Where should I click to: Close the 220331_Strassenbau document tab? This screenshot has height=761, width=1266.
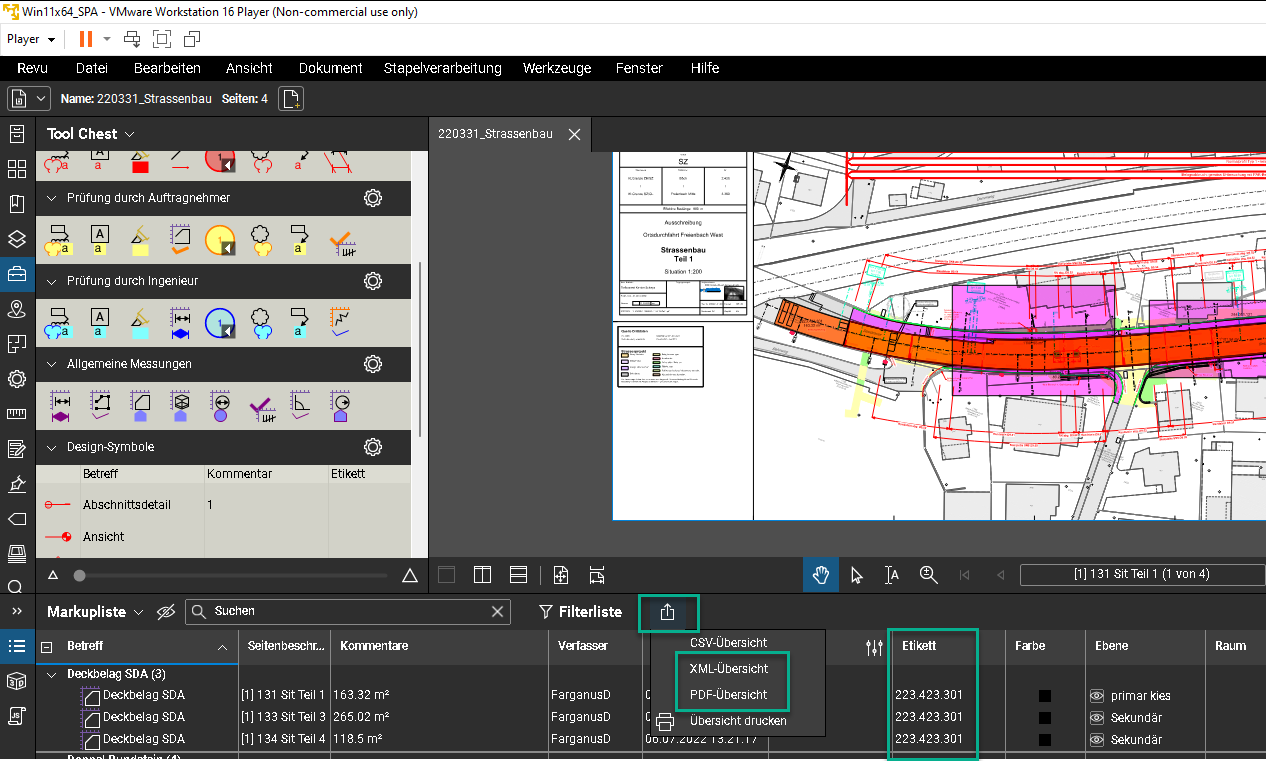point(574,134)
